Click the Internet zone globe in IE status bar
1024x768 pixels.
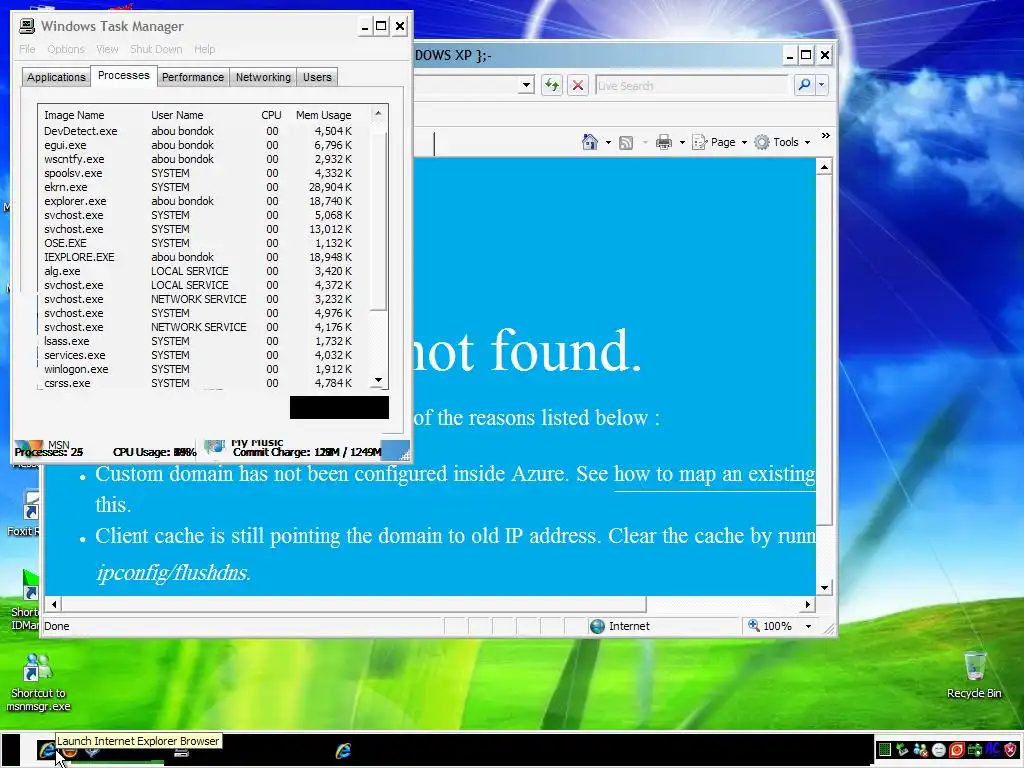(597, 626)
